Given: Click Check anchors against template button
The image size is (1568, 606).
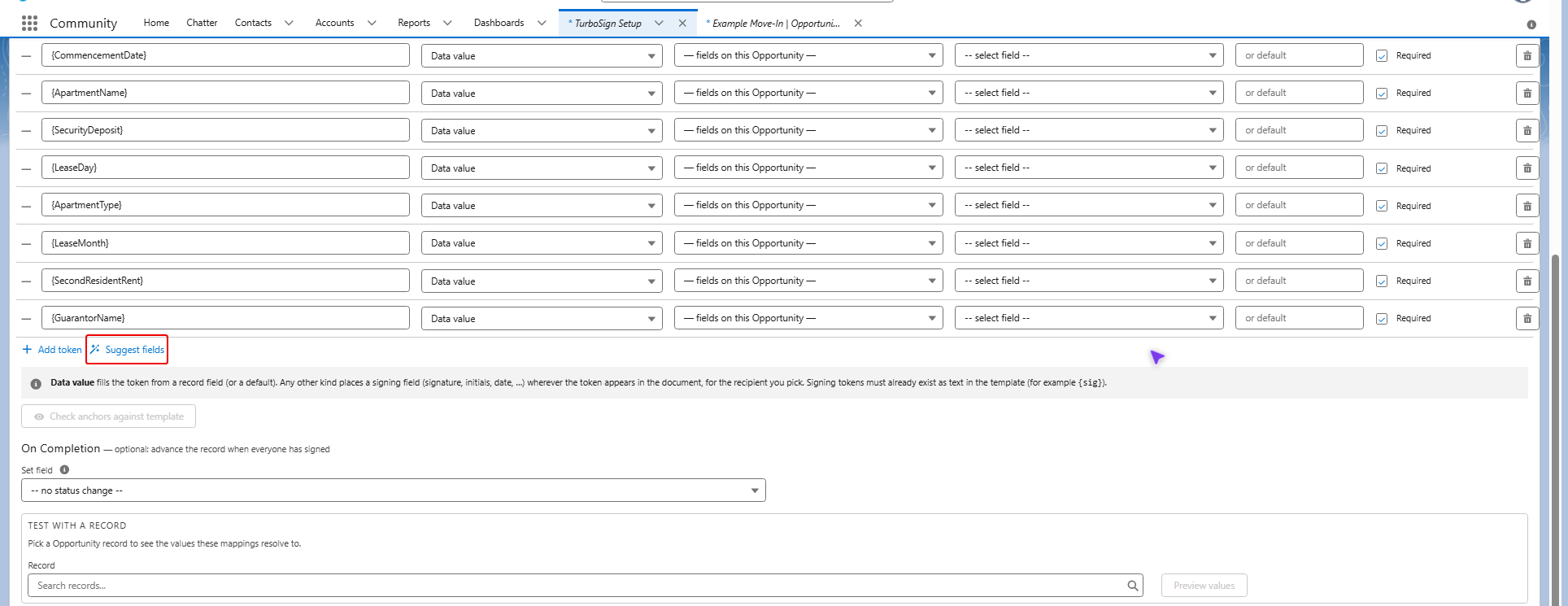Looking at the screenshot, I should 108,416.
